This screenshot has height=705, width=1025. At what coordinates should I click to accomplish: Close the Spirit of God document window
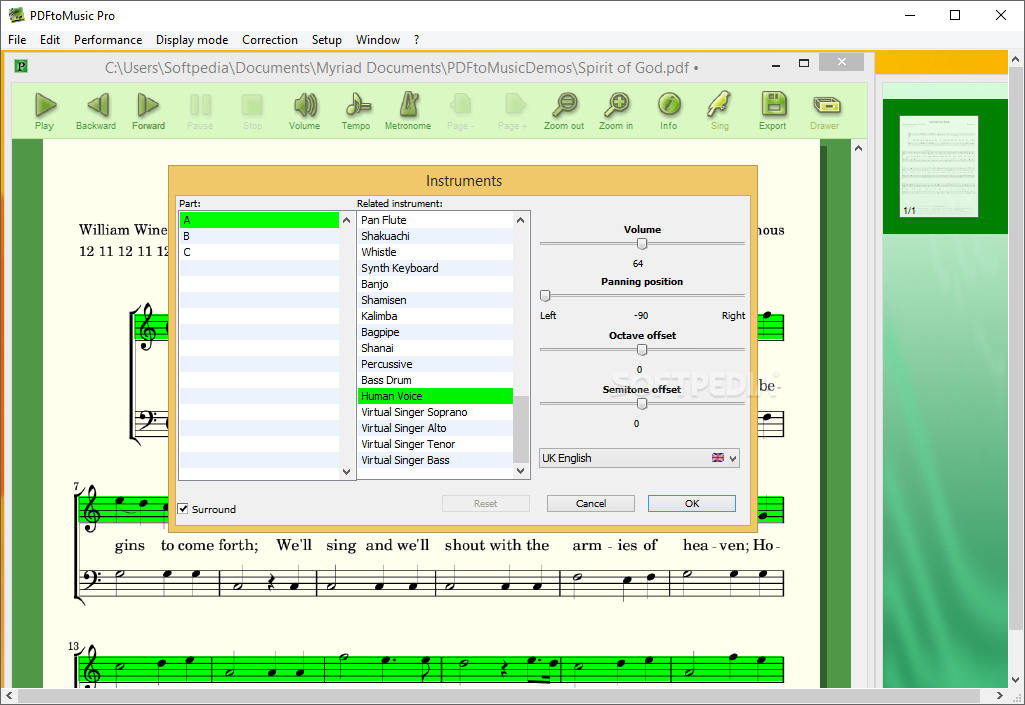point(841,62)
